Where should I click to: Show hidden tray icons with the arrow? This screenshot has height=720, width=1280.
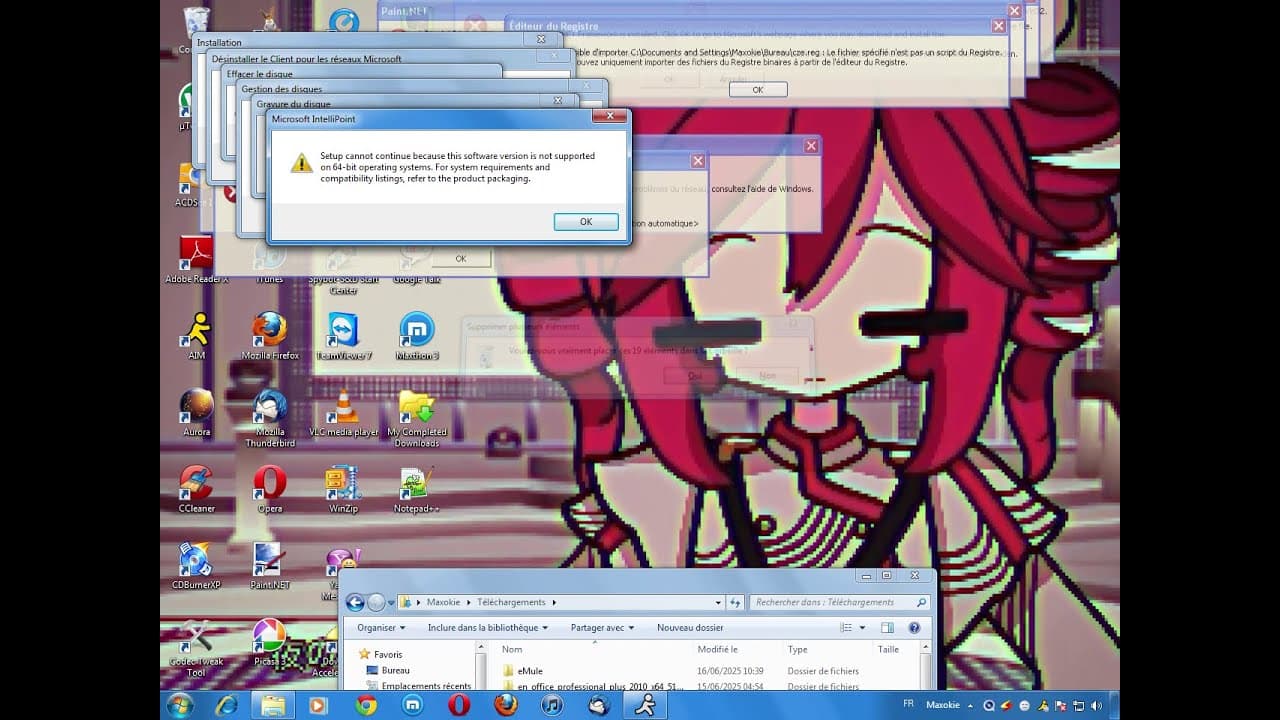pyautogui.click(x=969, y=705)
